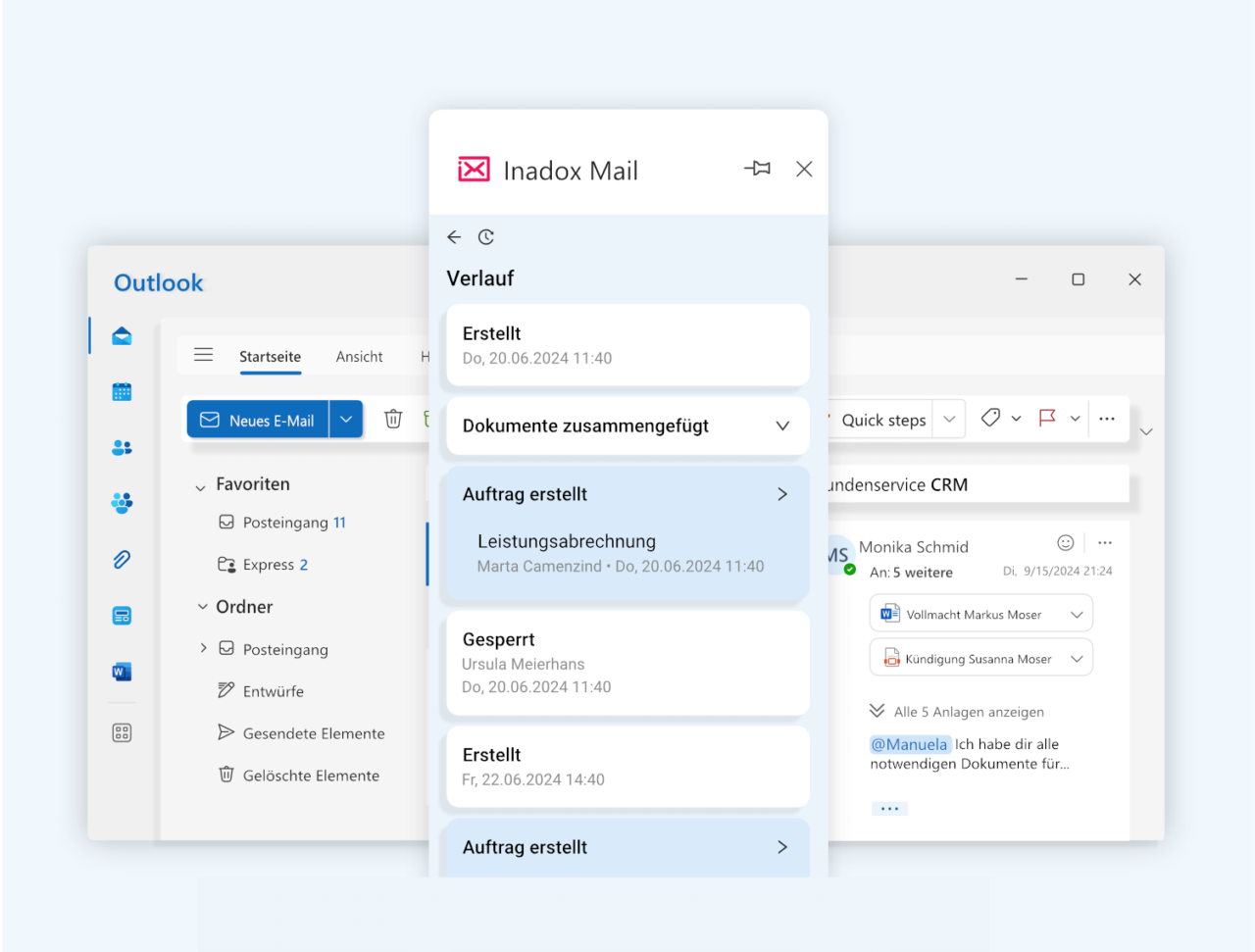Open Neues E-Mail dropdown arrow
The height and width of the screenshot is (952, 1255).
click(x=346, y=420)
